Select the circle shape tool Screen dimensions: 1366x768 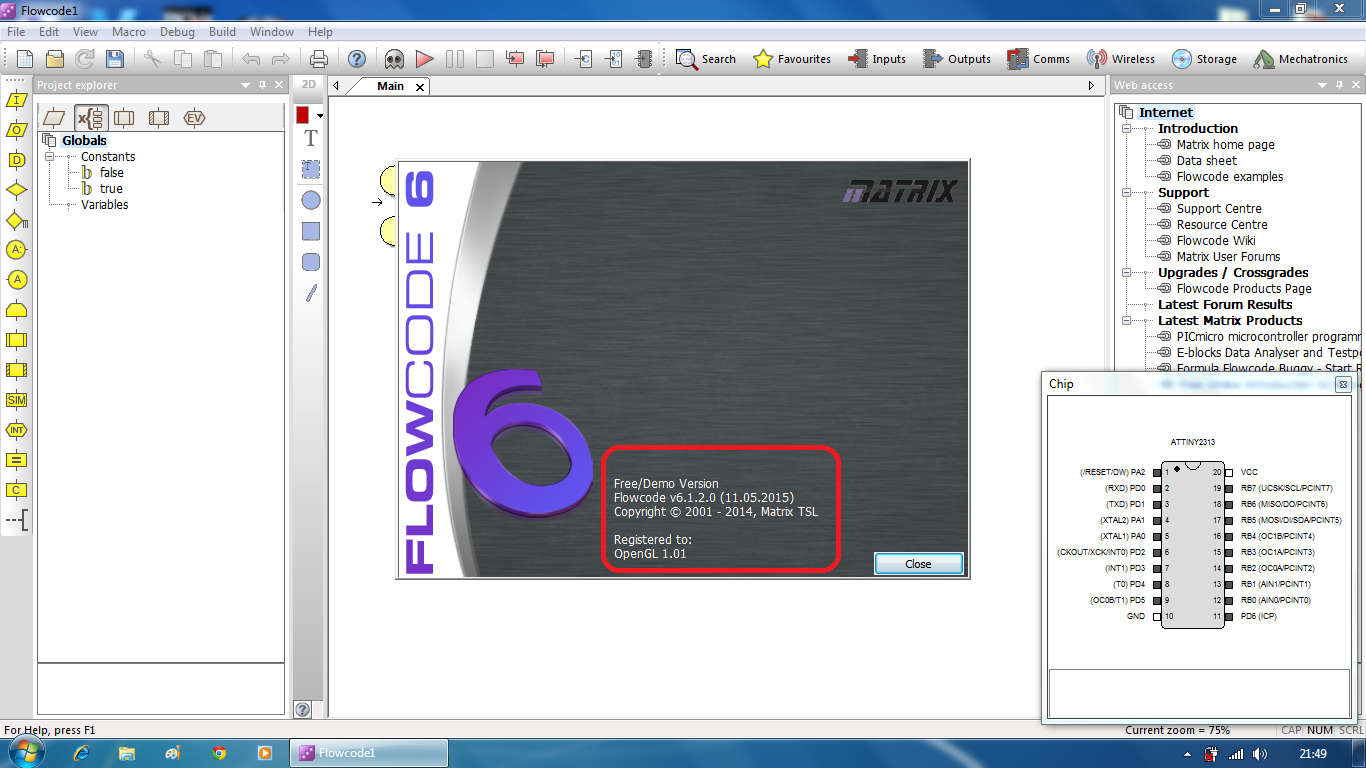click(x=311, y=200)
